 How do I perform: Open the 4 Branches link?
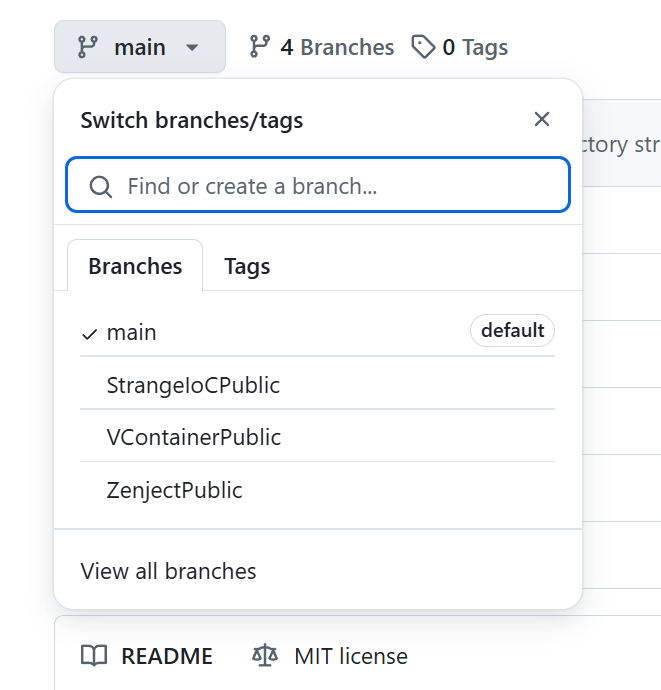pos(322,47)
